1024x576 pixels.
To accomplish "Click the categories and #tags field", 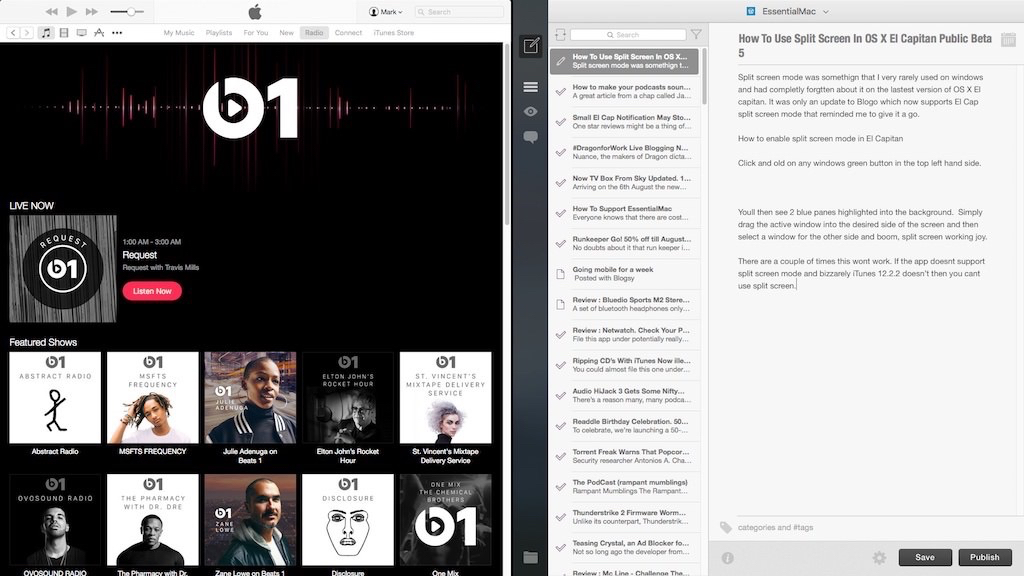I will coord(775,528).
